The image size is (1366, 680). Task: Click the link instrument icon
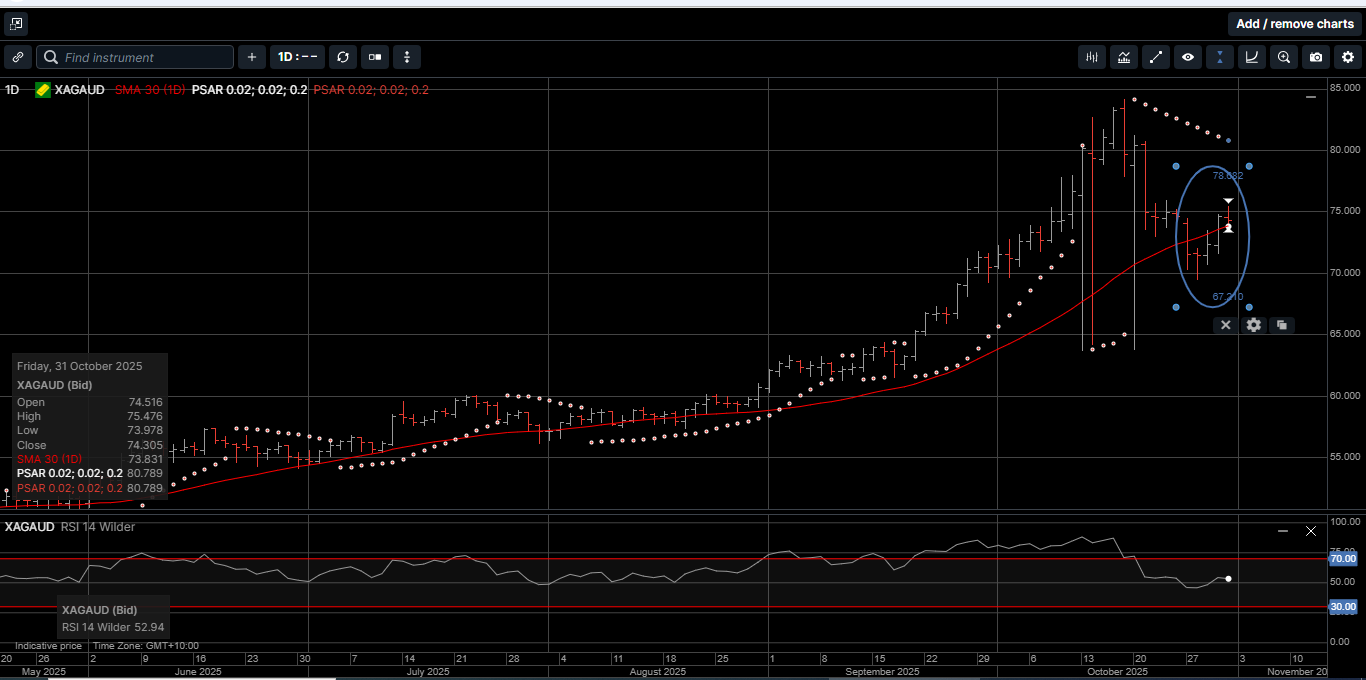(17, 57)
